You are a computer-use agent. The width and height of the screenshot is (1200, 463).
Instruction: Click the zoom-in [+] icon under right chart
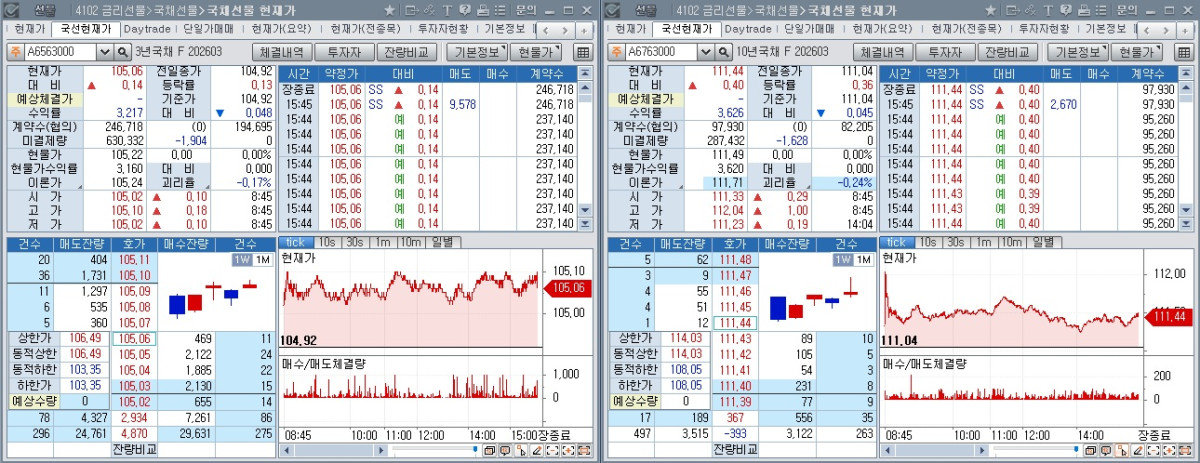pos(1168,450)
